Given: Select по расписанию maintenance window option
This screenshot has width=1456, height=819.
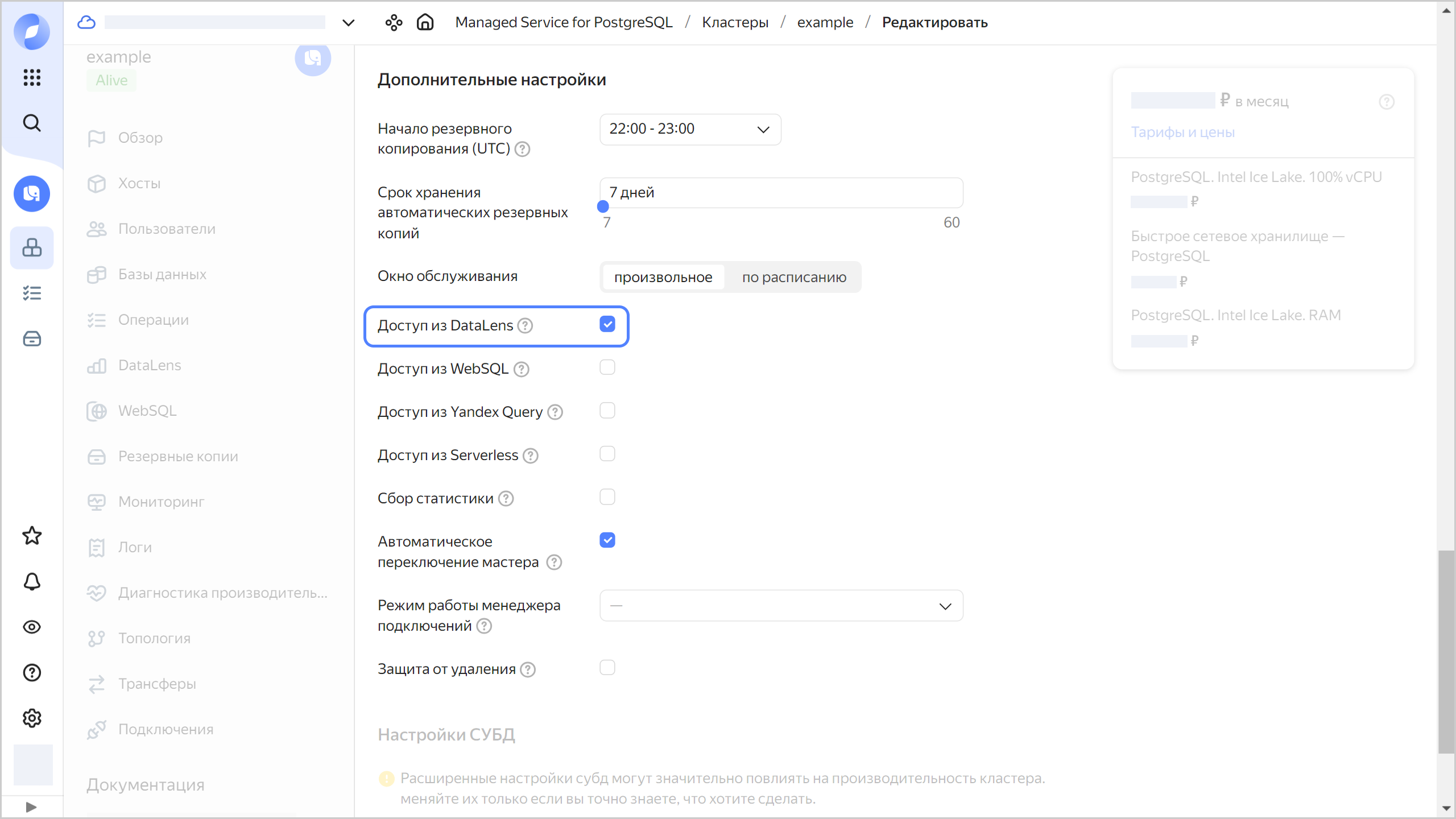Looking at the screenshot, I should click(x=794, y=278).
